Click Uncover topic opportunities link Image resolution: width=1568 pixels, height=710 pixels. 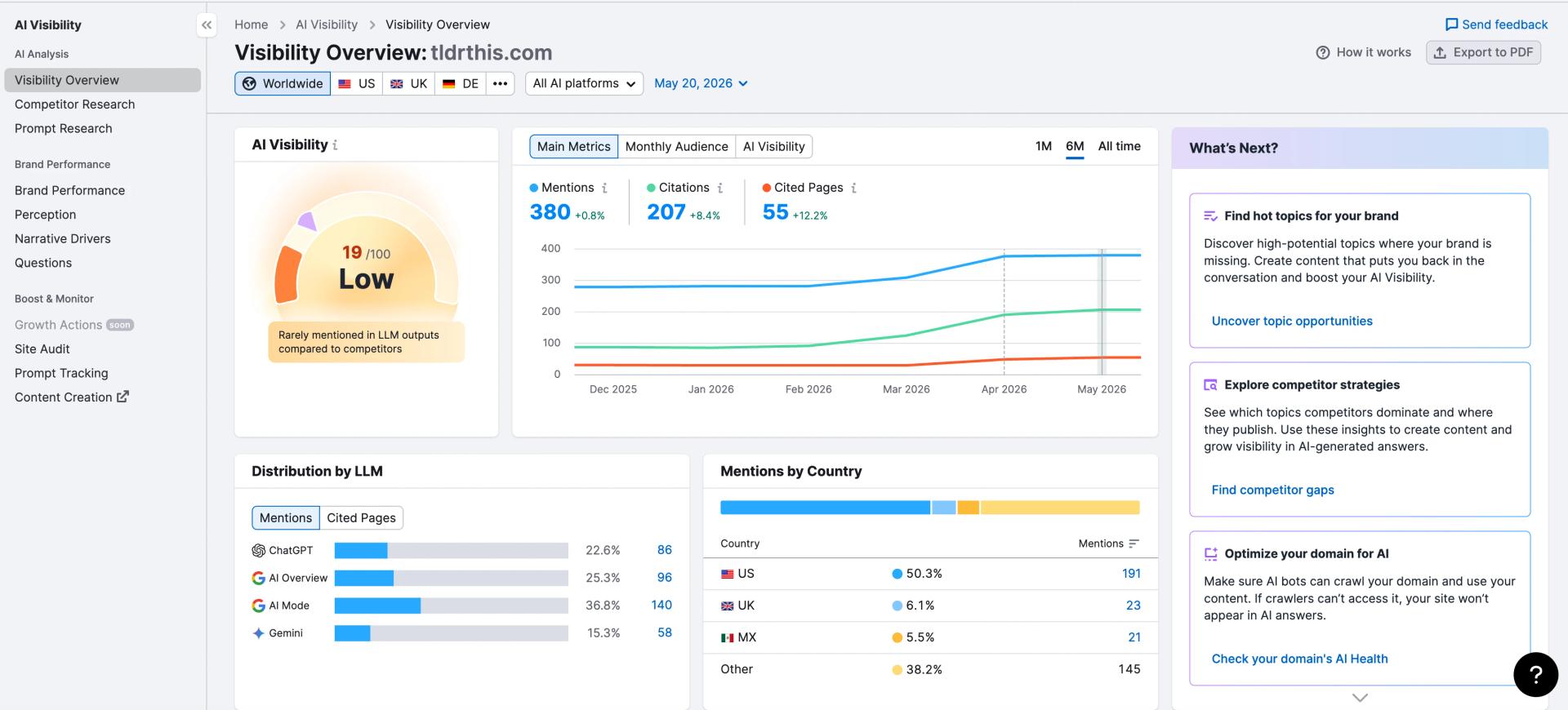[1292, 322]
